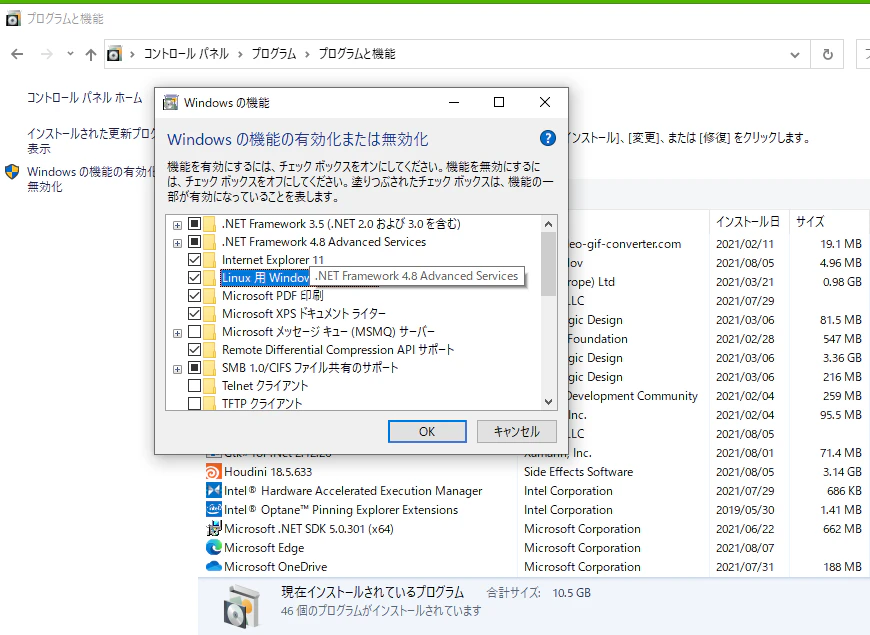The height and width of the screenshot is (635, 870).
Task: Expand the SMB 1.0/CIFS node
Action: pos(177,369)
